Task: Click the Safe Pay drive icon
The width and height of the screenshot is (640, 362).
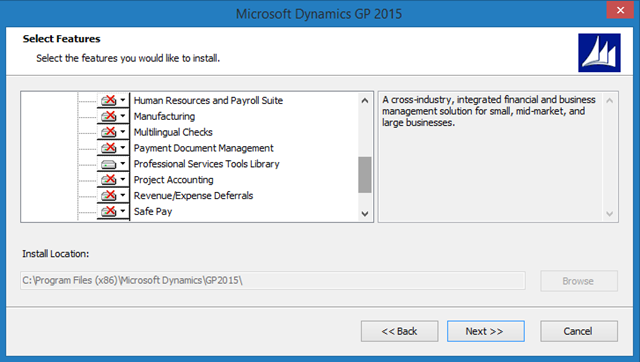Action: coord(109,211)
